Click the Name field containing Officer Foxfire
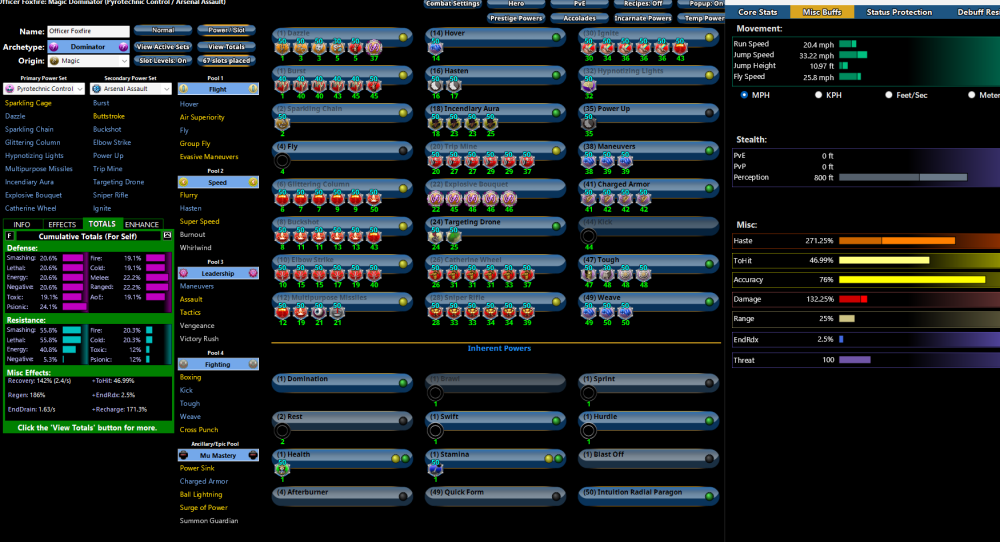The height and width of the screenshot is (542, 1000). click(89, 32)
